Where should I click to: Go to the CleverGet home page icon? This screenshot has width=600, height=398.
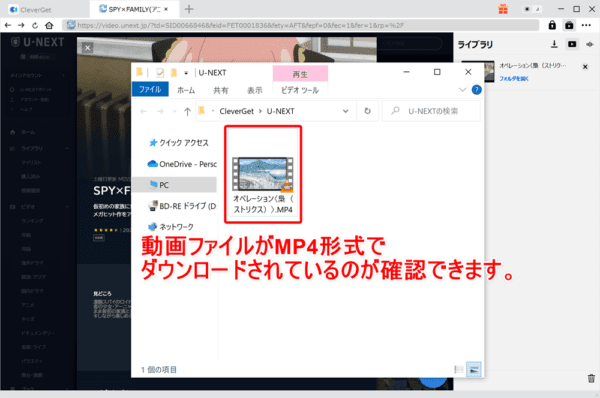click(49, 25)
